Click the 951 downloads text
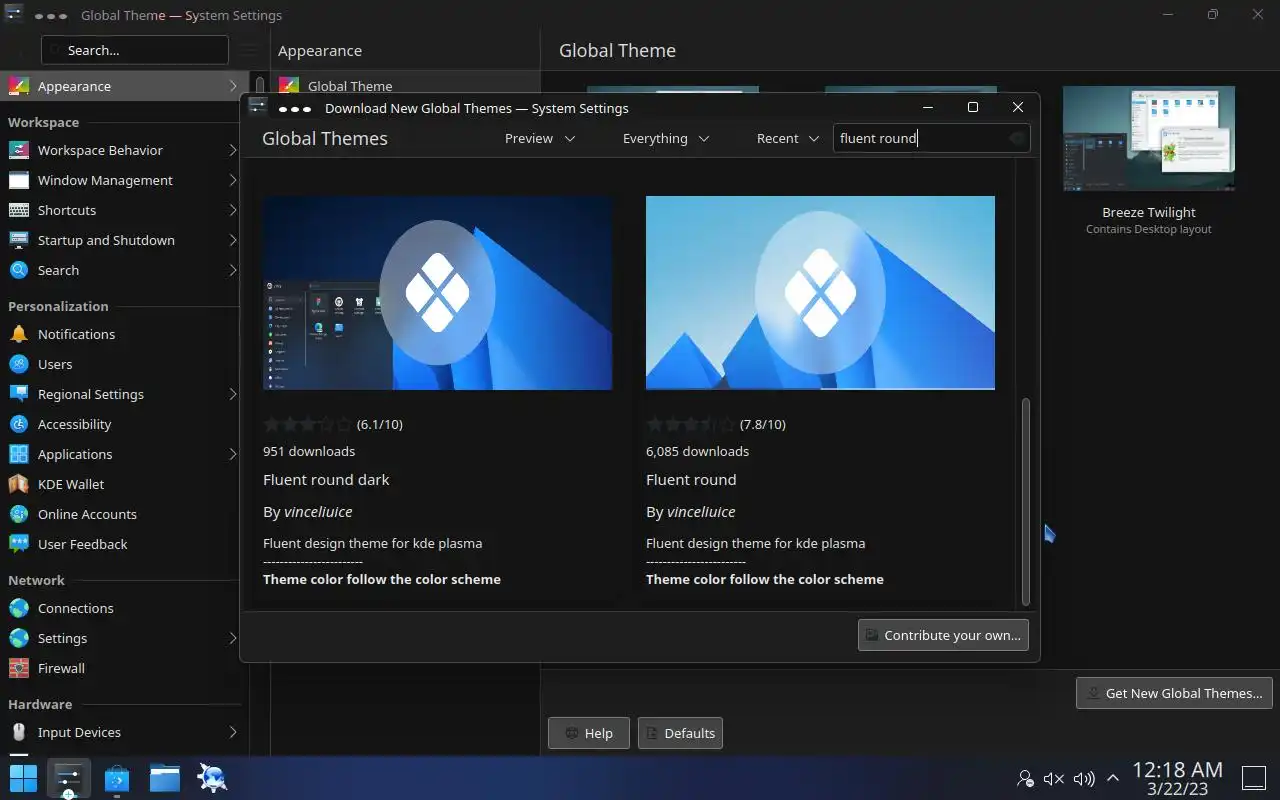The height and width of the screenshot is (800, 1280). click(309, 451)
